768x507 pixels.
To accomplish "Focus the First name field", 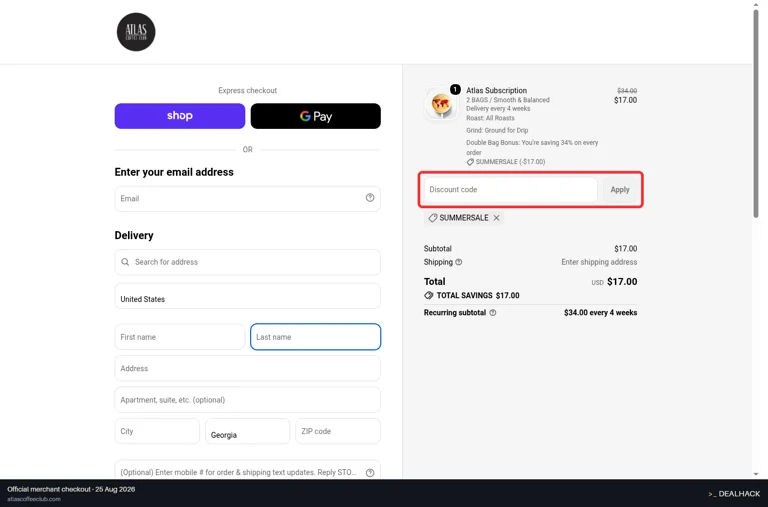I will (x=180, y=337).
